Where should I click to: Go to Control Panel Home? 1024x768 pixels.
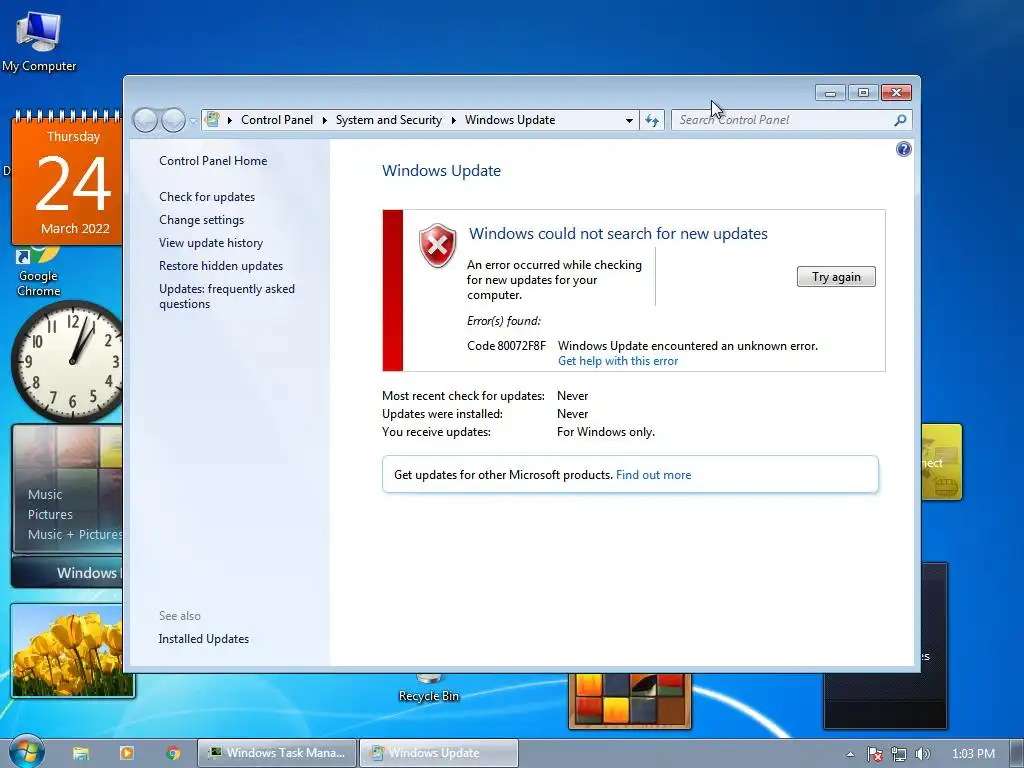tap(213, 161)
